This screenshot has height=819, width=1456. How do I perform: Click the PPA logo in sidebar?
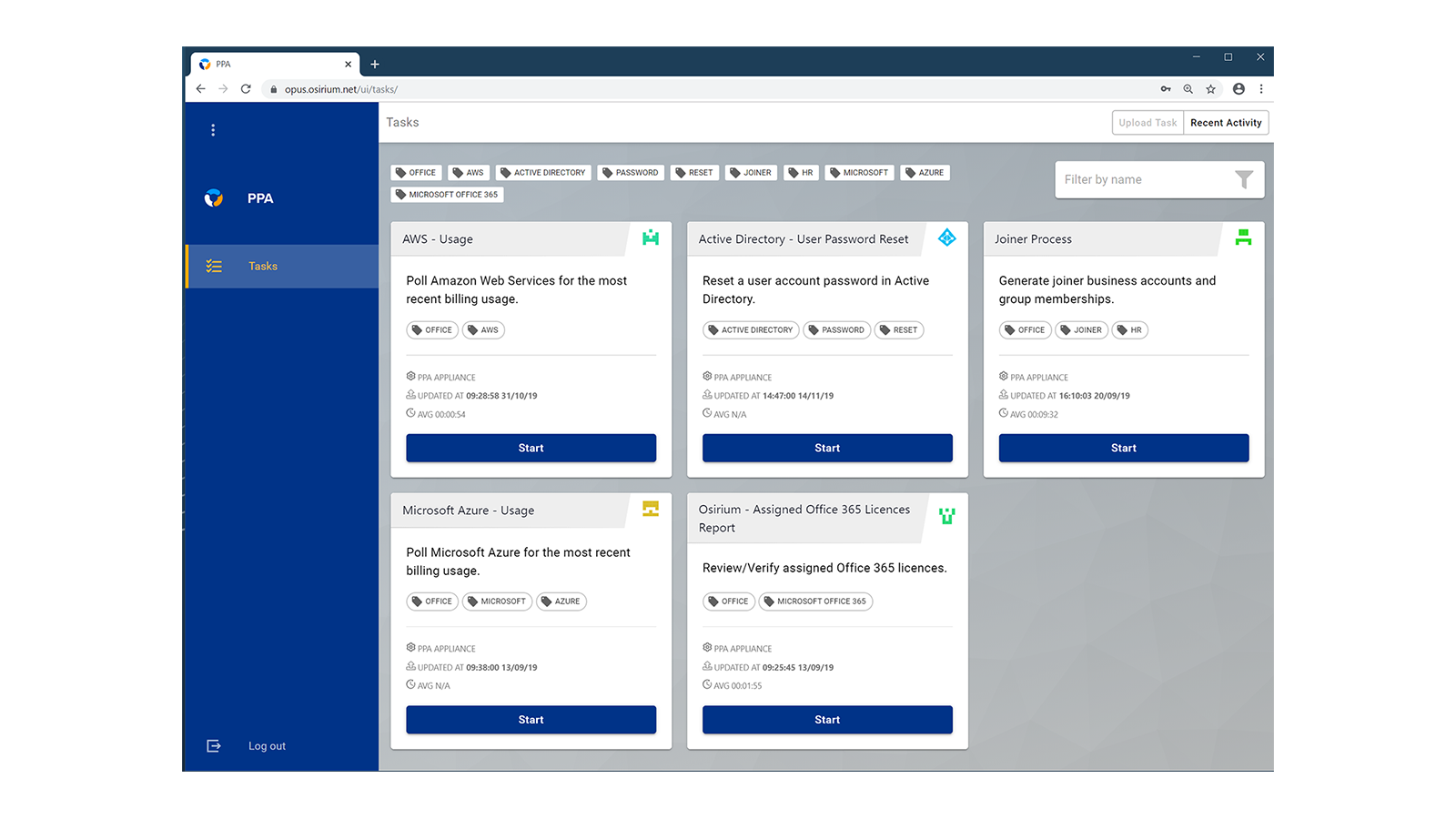coord(214,198)
